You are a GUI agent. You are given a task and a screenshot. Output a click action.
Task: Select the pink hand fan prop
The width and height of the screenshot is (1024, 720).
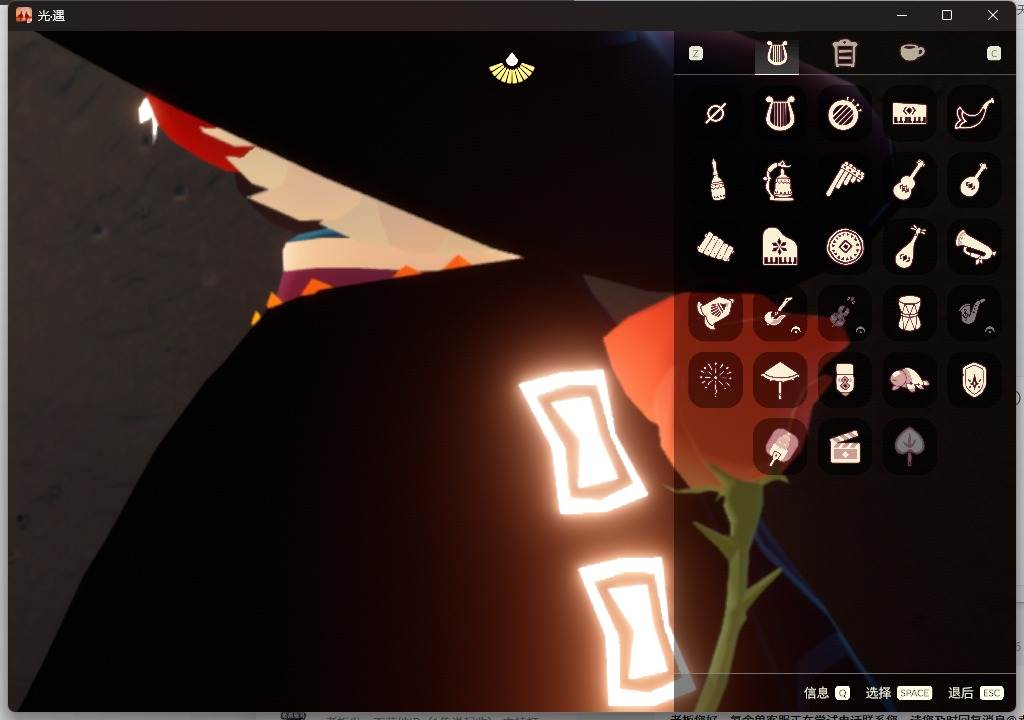(780, 447)
